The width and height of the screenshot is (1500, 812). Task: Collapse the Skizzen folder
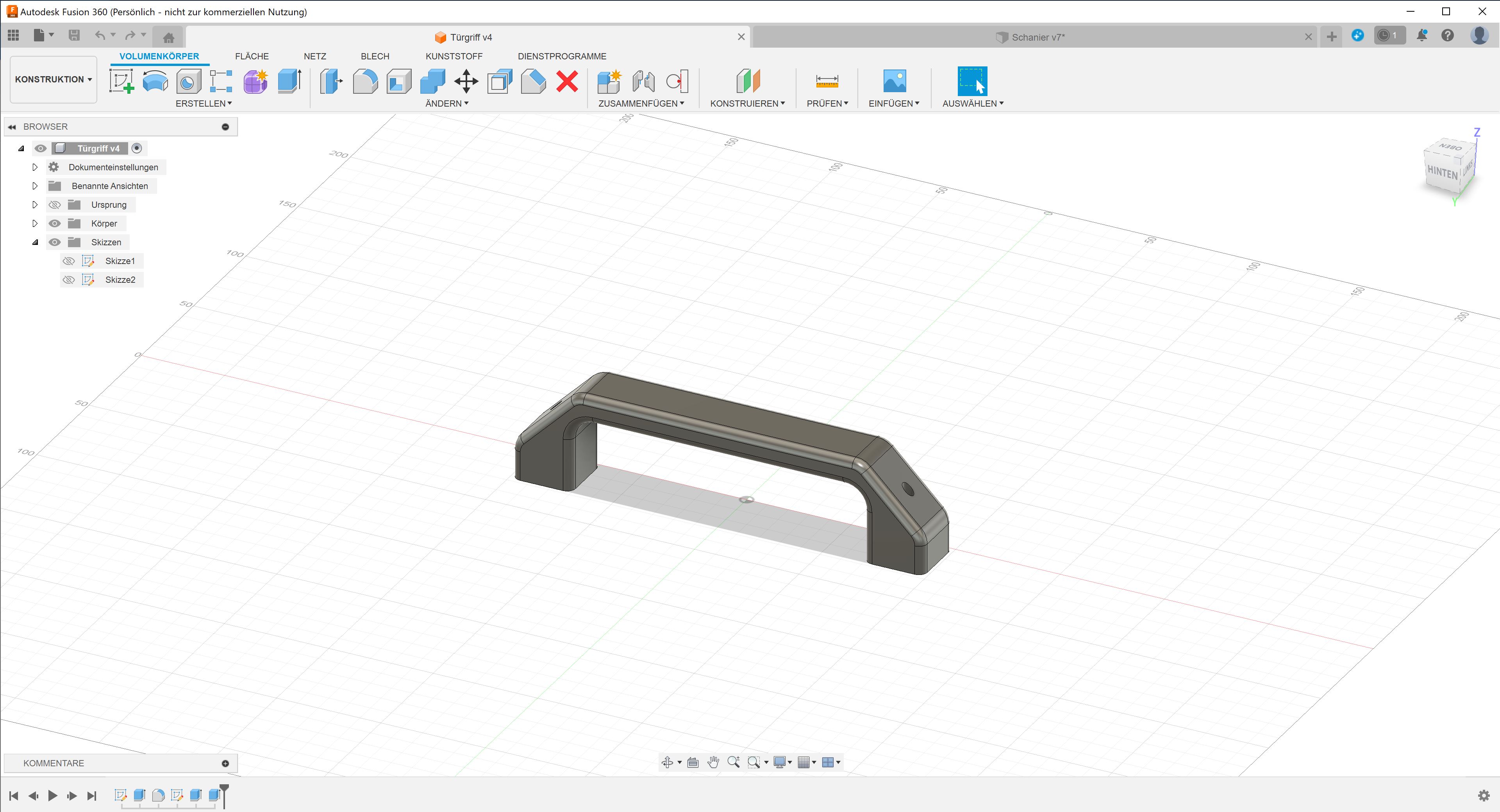pos(35,242)
